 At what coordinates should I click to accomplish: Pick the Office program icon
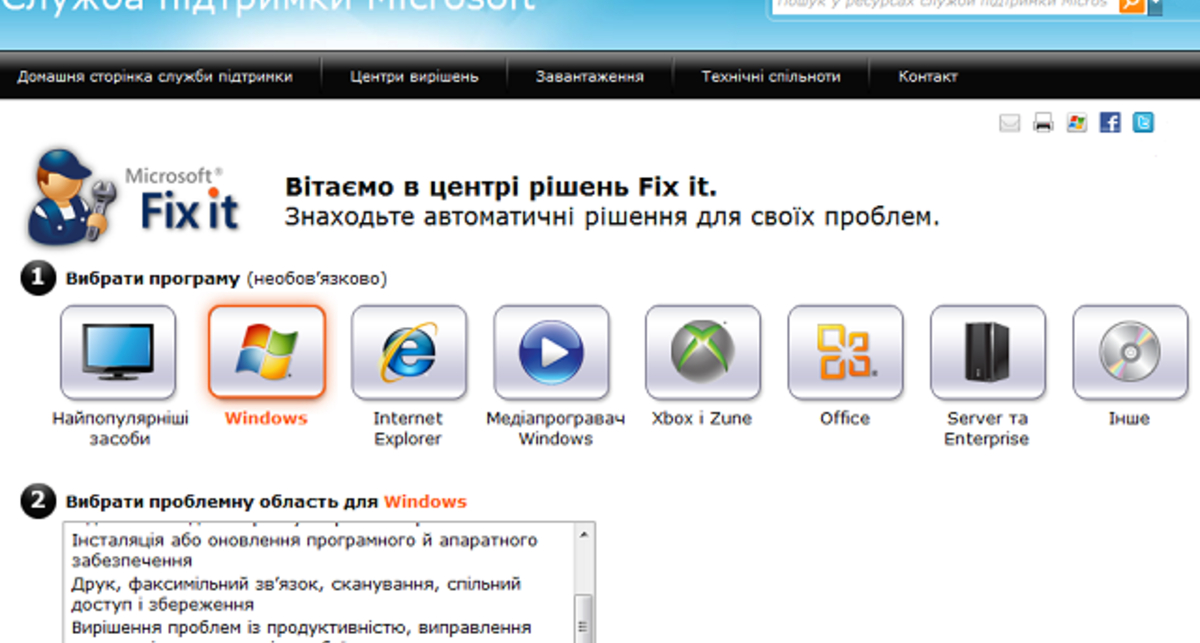coord(846,352)
